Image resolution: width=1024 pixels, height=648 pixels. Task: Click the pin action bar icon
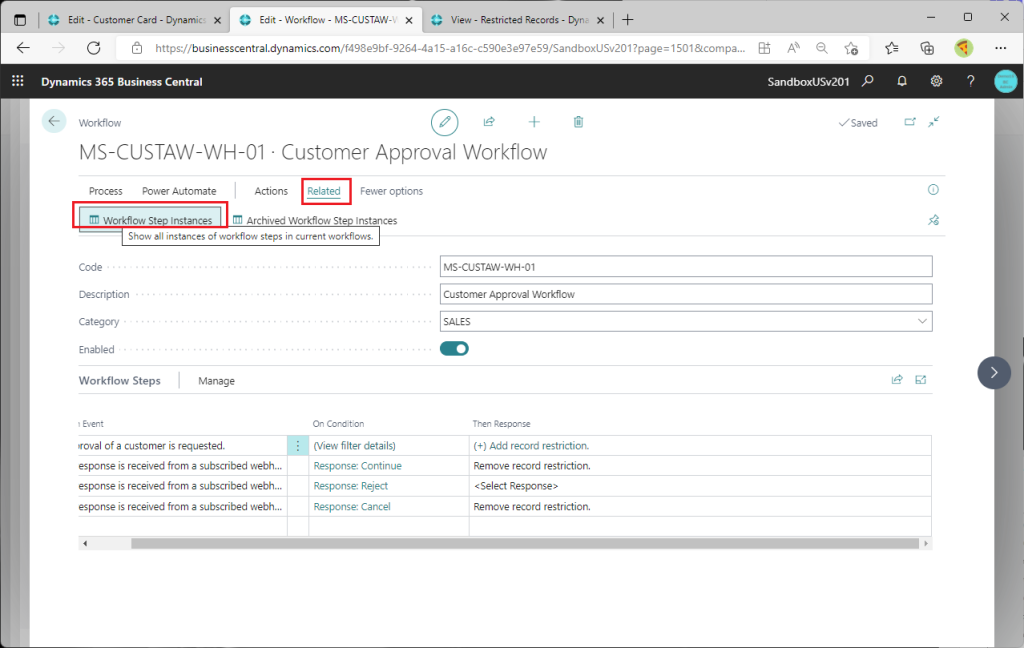click(x=933, y=220)
